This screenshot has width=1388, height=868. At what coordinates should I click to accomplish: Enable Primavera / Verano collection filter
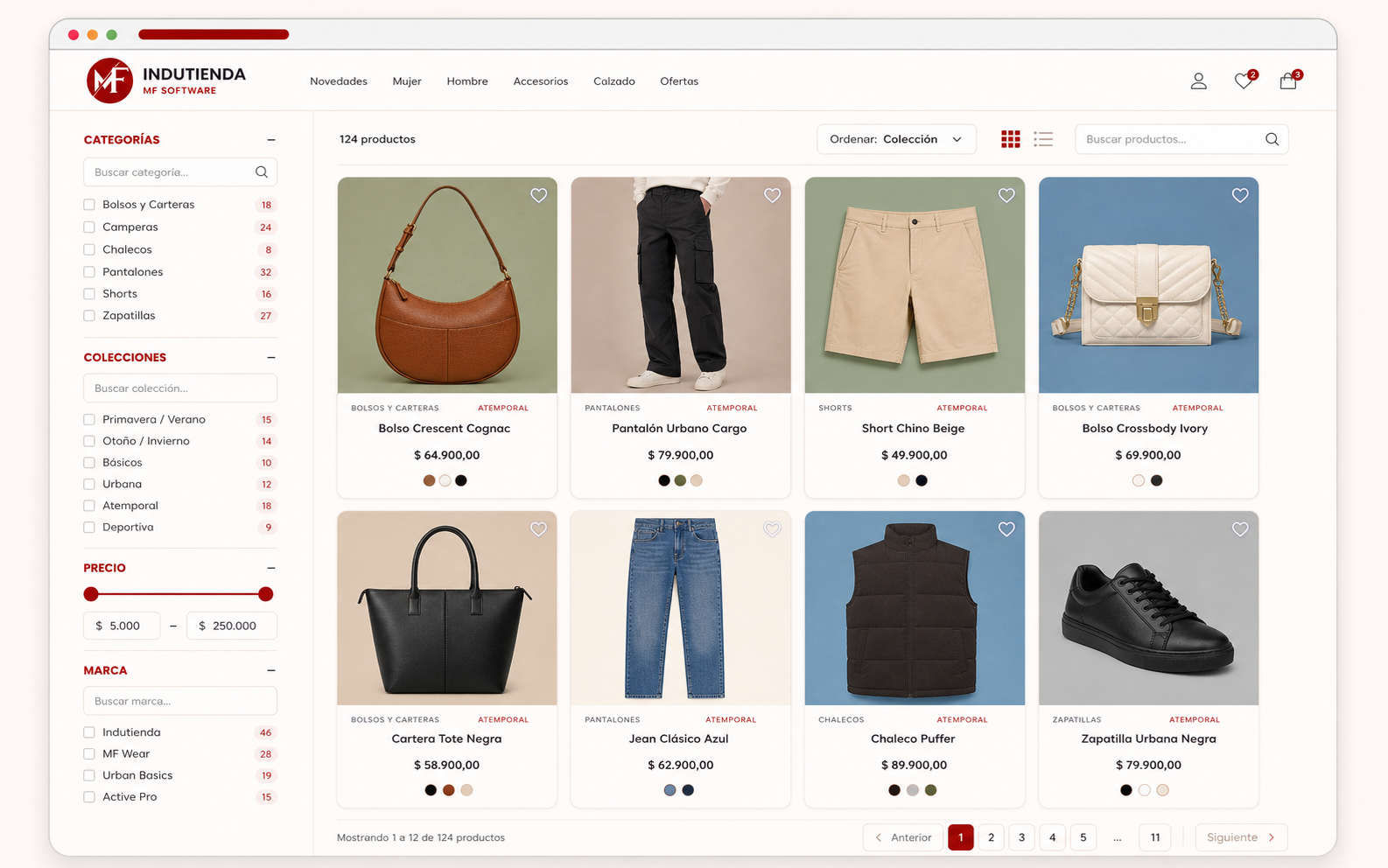(x=89, y=419)
